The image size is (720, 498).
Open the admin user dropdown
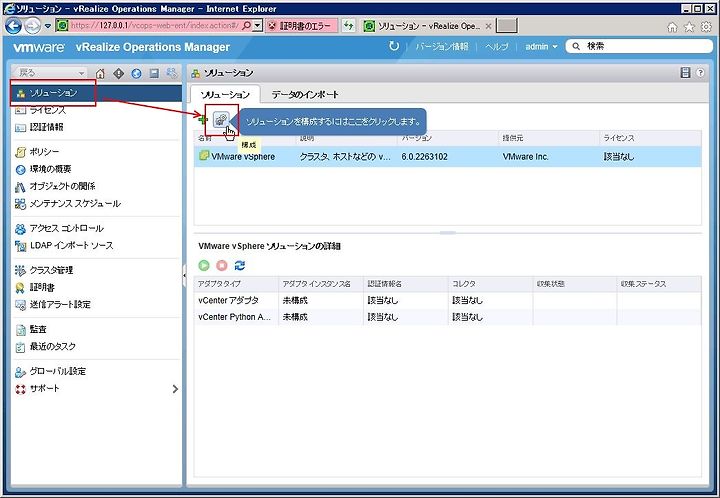[541, 46]
